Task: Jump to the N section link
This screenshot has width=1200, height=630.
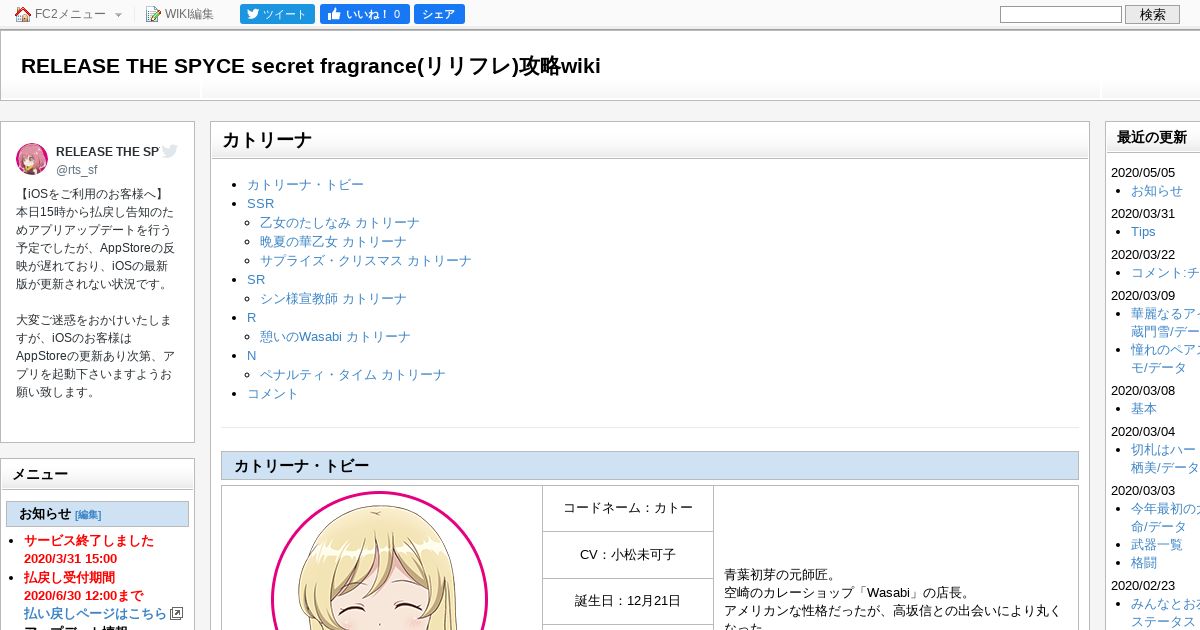Action: 252,356
